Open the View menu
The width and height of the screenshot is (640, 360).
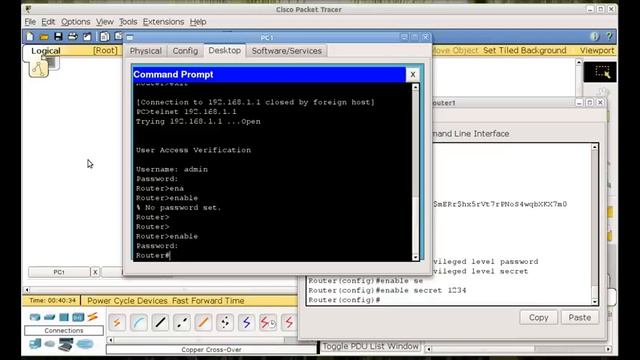pos(105,22)
